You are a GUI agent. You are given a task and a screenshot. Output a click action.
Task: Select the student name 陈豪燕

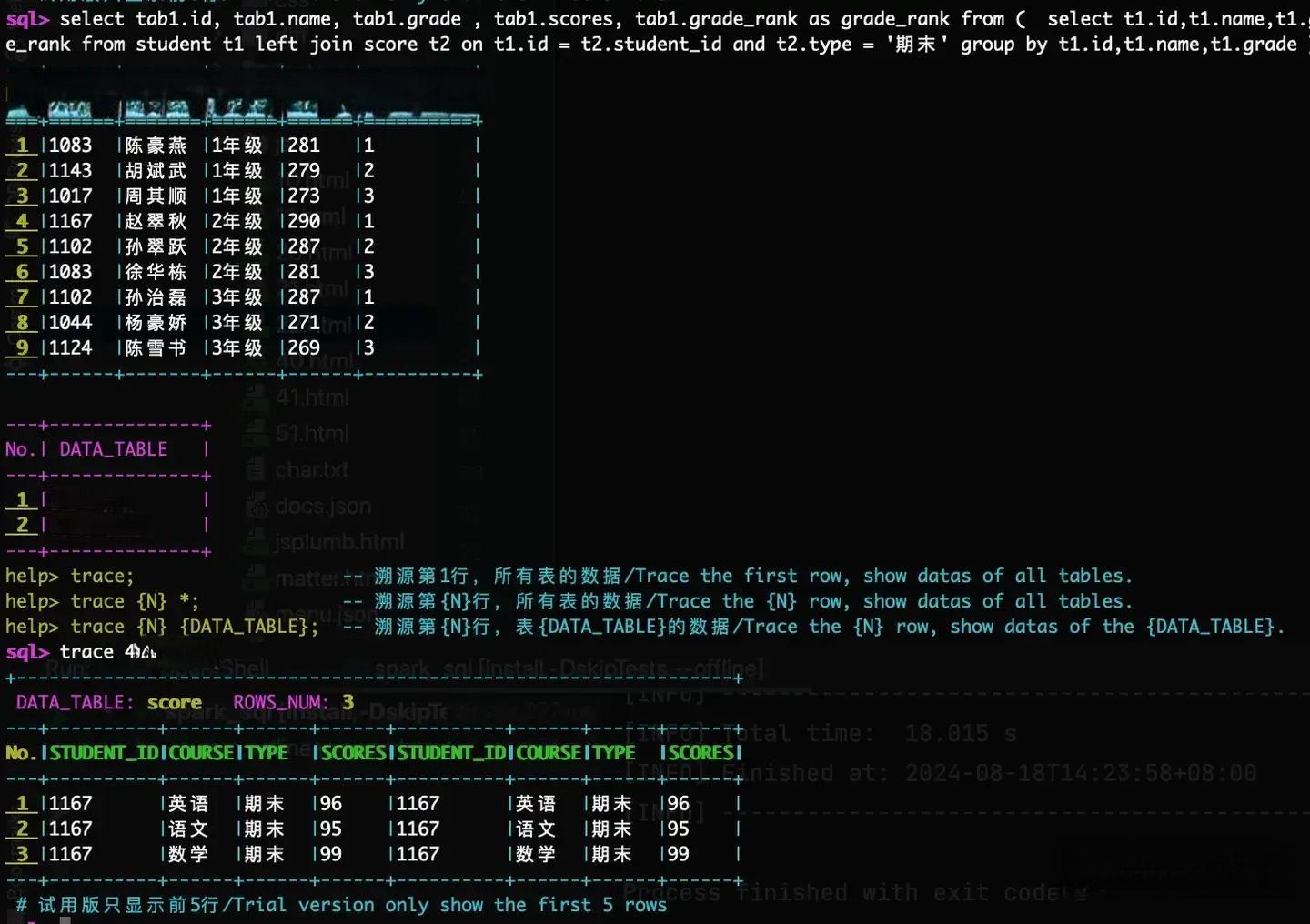point(155,146)
